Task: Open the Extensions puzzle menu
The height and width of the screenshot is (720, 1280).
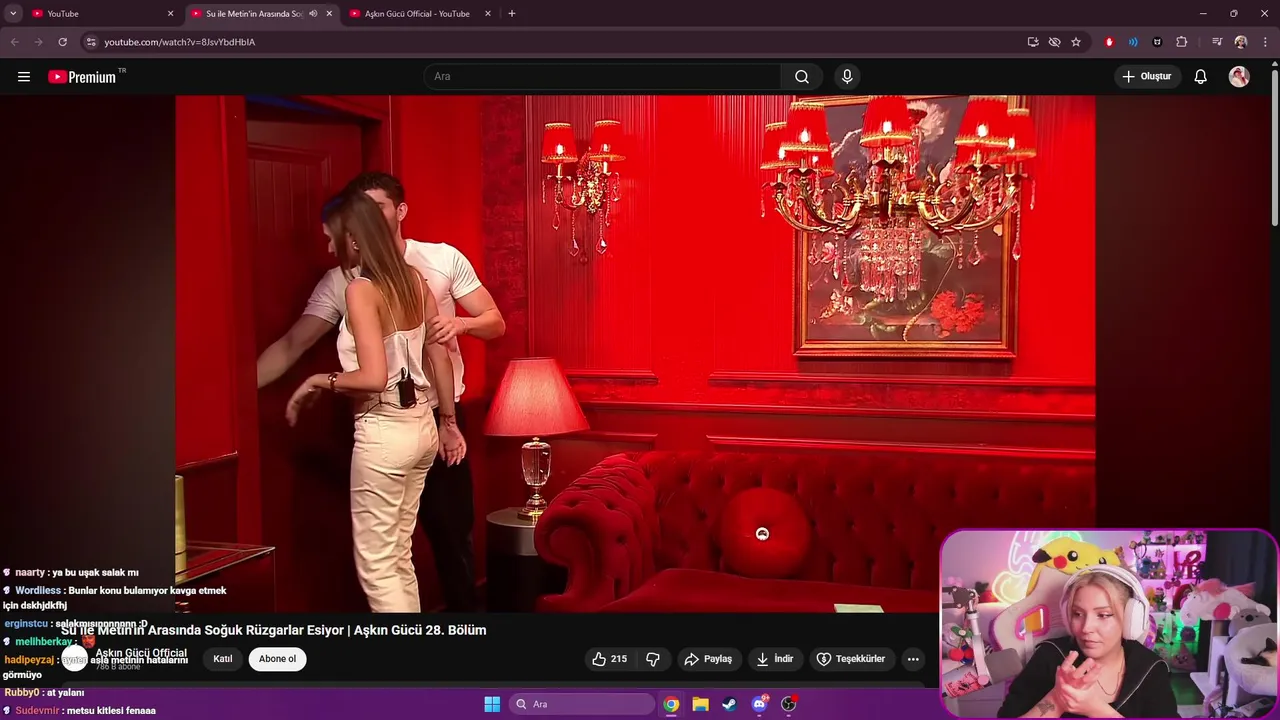Action: pyautogui.click(x=1181, y=42)
